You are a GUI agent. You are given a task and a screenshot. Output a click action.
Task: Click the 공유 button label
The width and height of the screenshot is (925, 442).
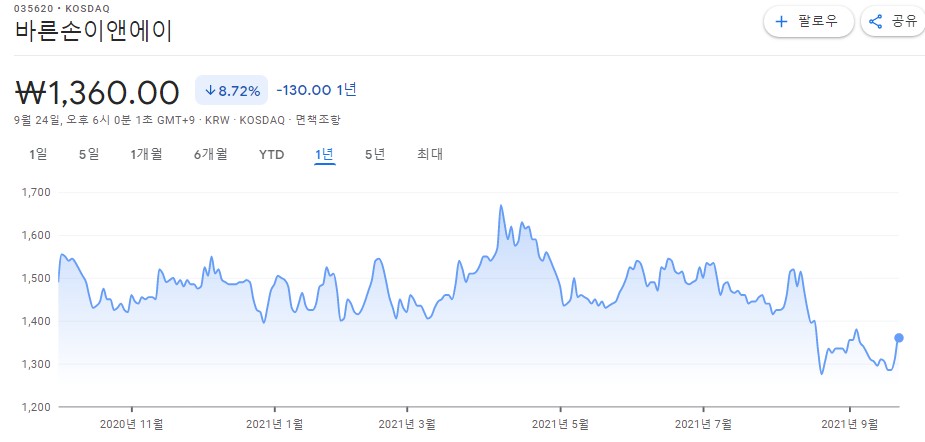coord(904,22)
